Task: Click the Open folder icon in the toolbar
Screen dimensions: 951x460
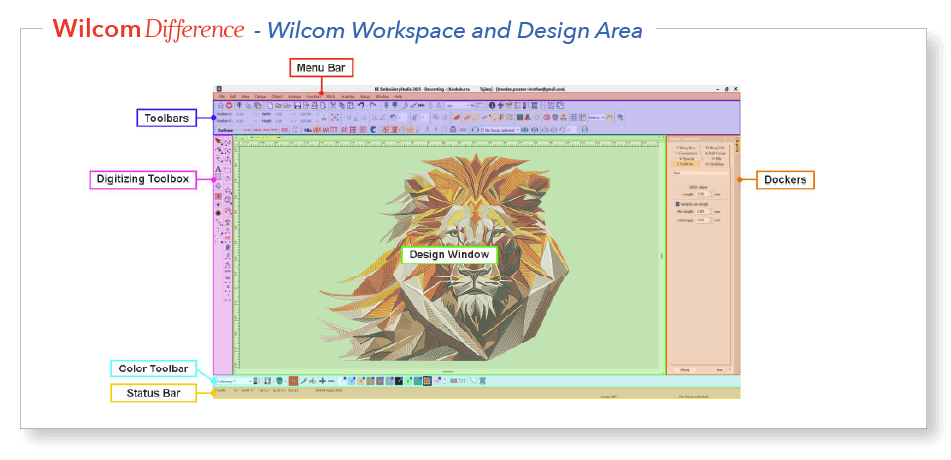Action: (277, 105)
